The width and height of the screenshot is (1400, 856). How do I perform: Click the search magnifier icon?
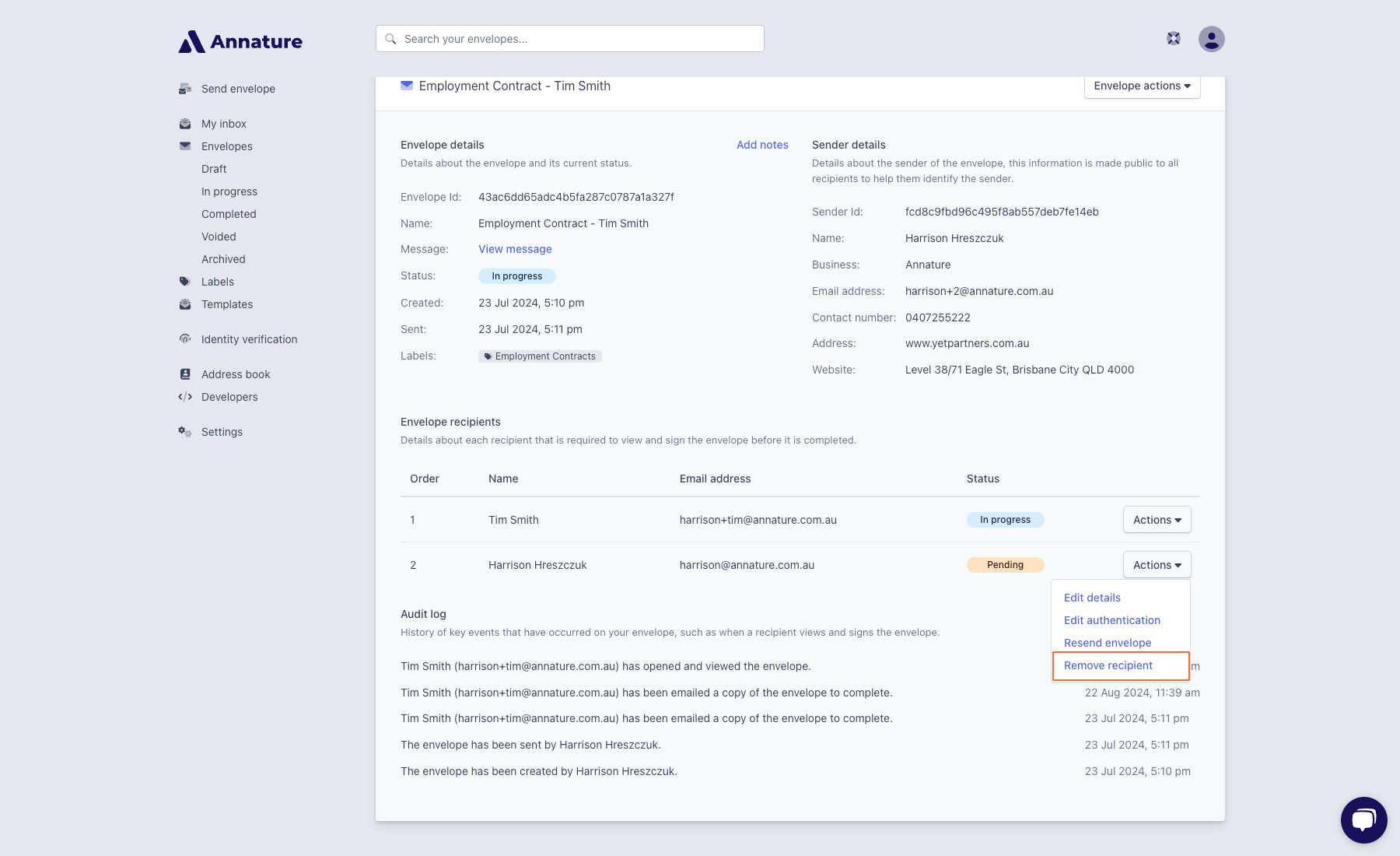(x=390, y=39)
